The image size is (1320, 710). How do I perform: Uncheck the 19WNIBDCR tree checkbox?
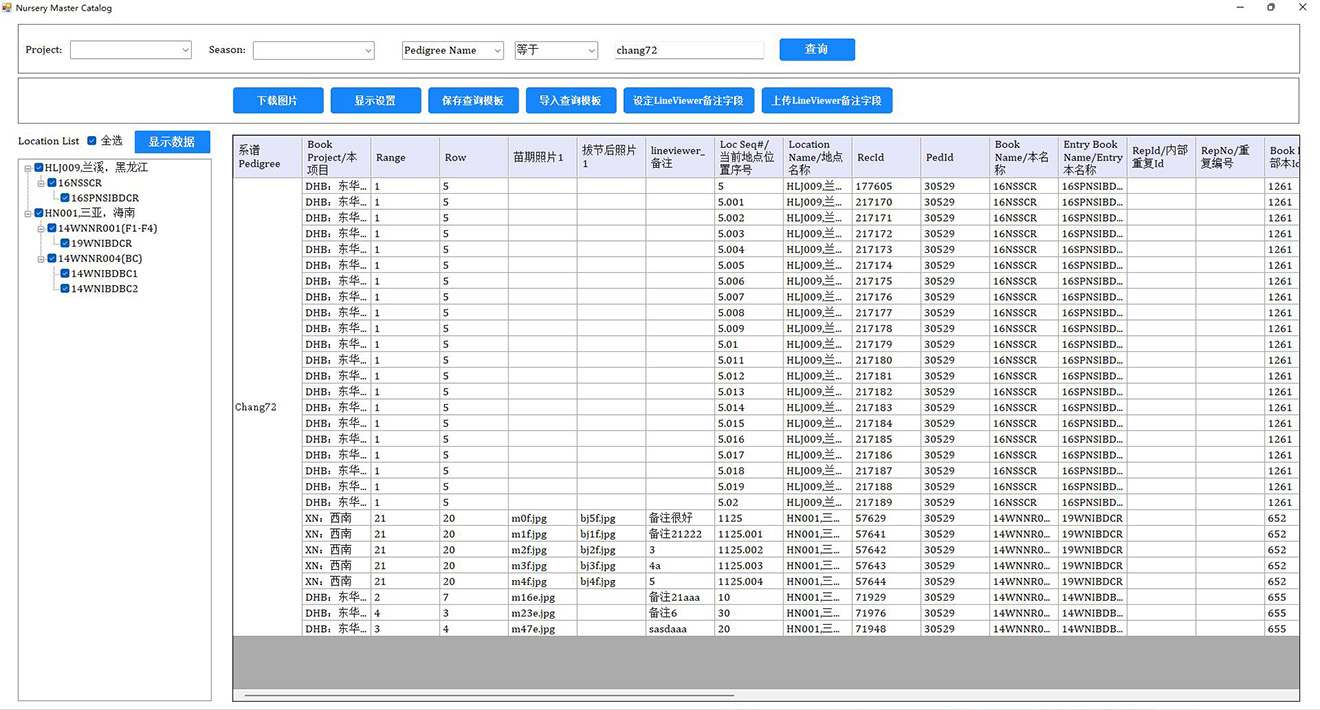[65, 243]
